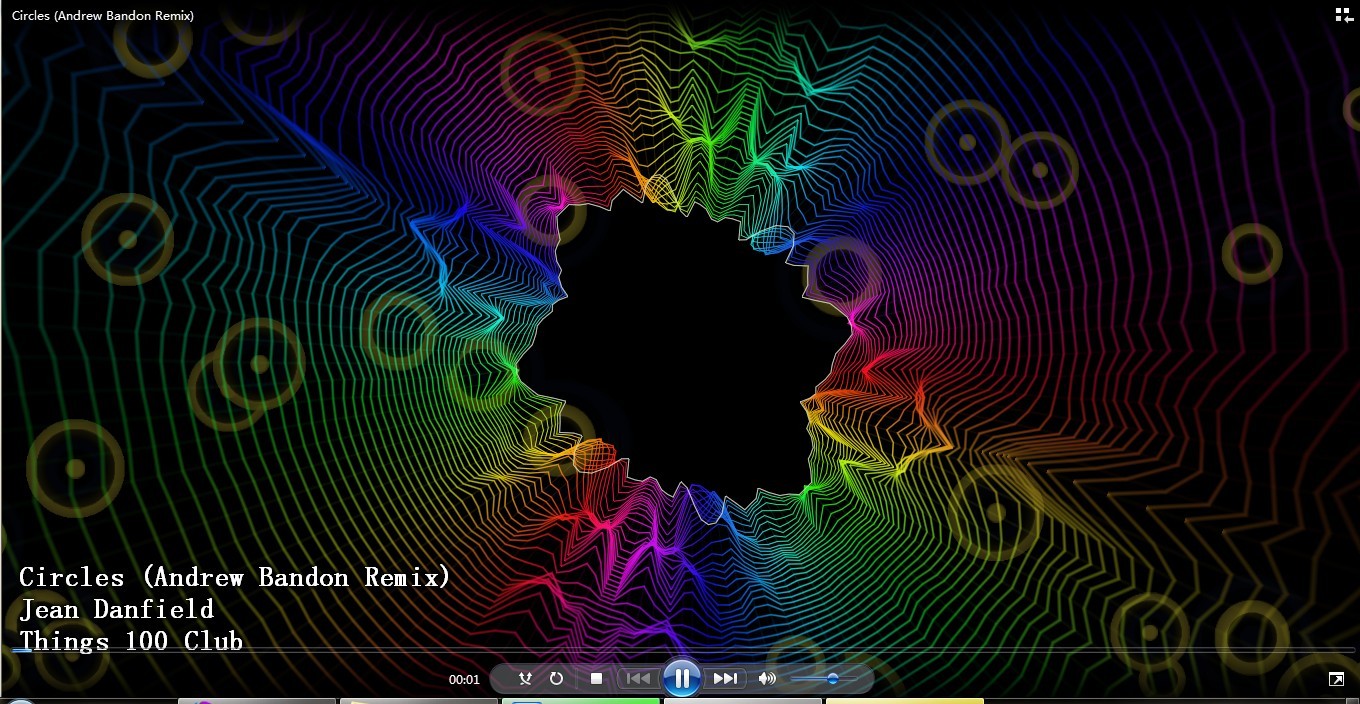Open the Windows Start menu orb
The image size is (1360, 704).
pyautogui.click(x=18, y=701)
